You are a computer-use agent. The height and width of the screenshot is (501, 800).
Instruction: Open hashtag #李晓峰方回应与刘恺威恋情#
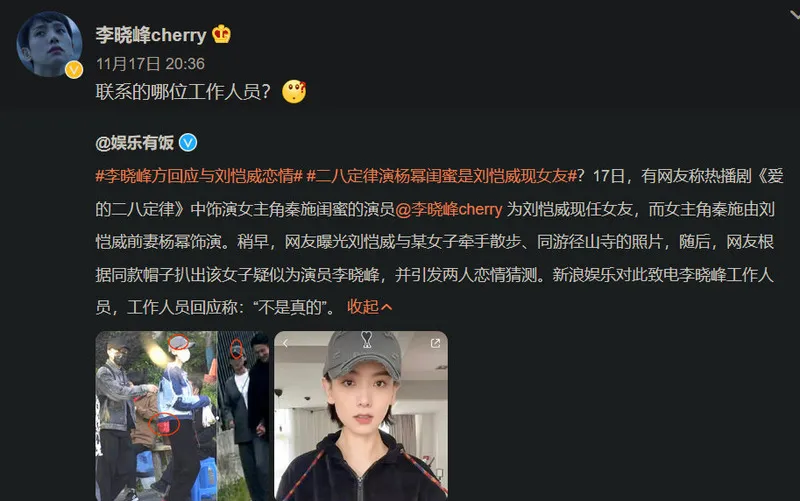click(x=199, y=176)
